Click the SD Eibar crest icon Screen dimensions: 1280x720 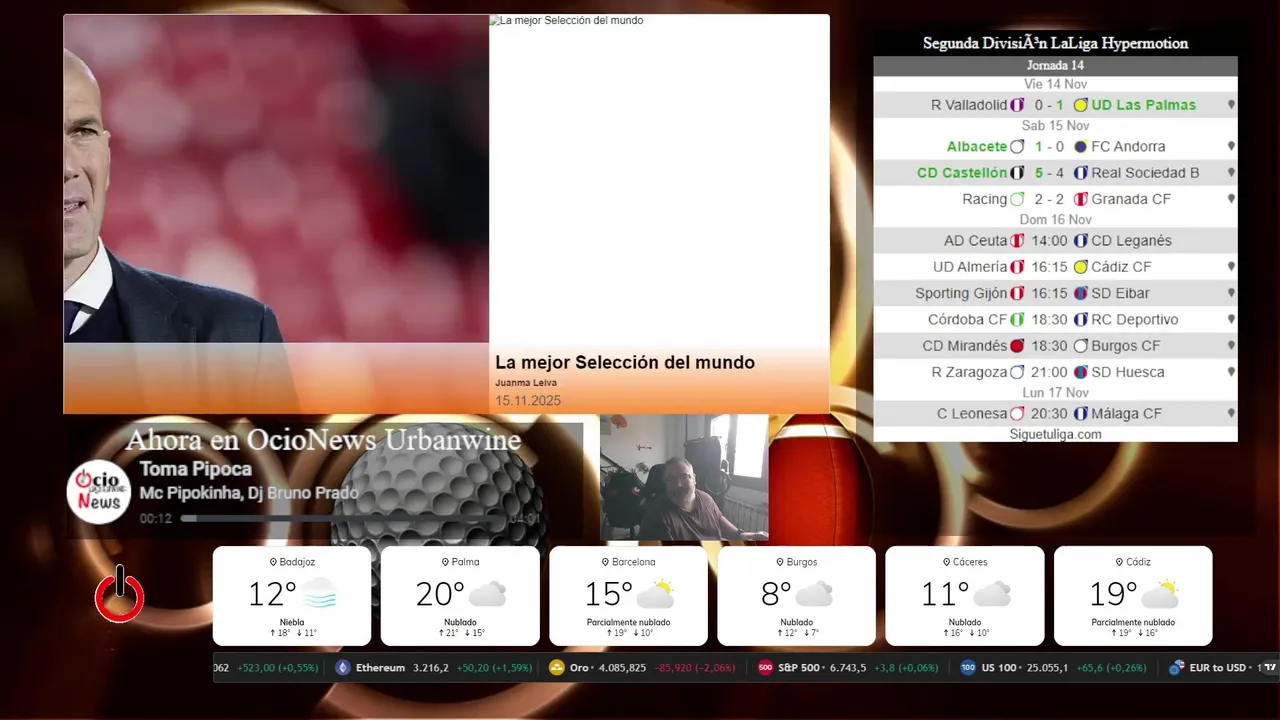click(1080, 293)
